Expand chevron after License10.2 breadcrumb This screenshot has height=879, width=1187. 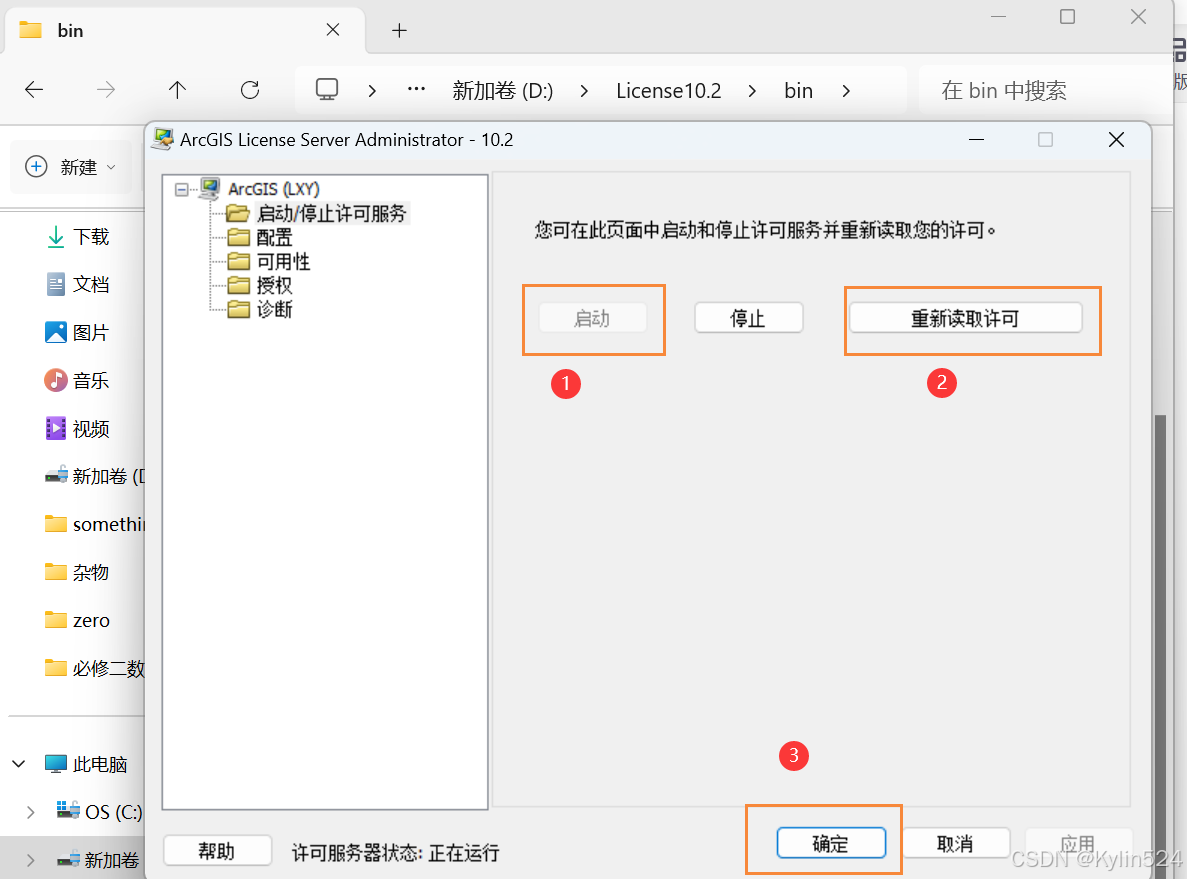(x=752, y=91)
